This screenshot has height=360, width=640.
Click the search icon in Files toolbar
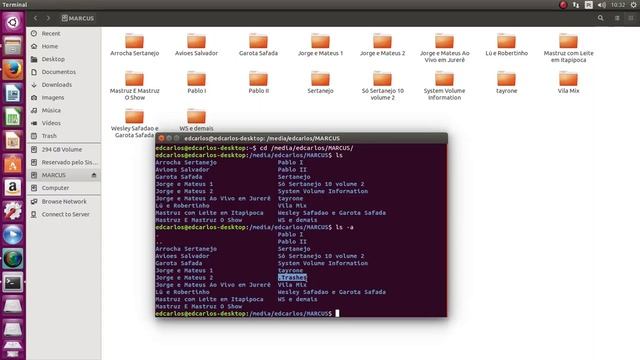[600, 18]
